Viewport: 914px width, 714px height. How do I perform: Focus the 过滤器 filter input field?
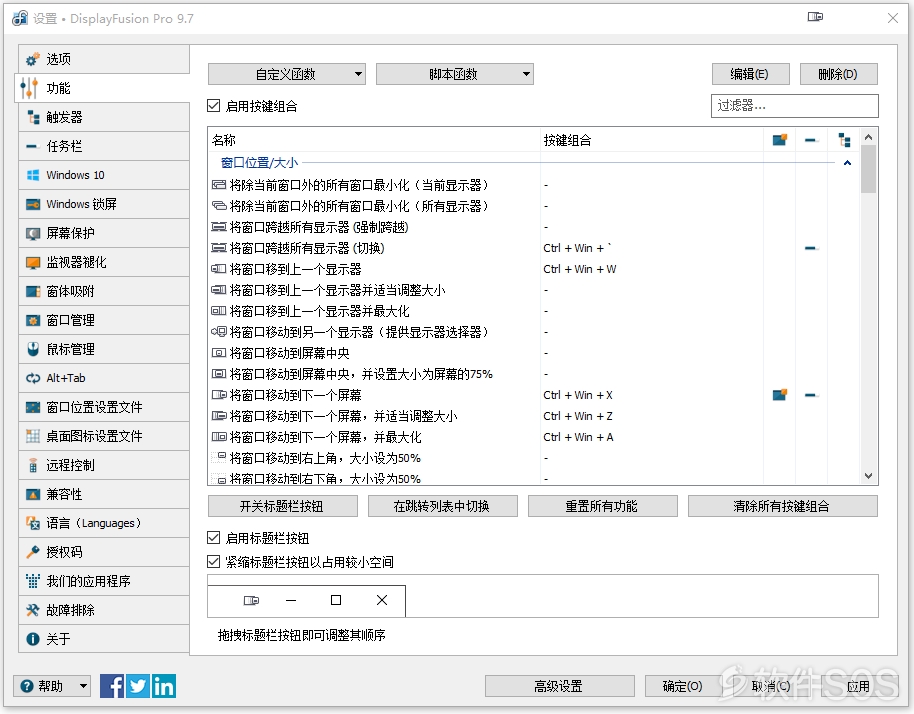[x=795, y=106]
